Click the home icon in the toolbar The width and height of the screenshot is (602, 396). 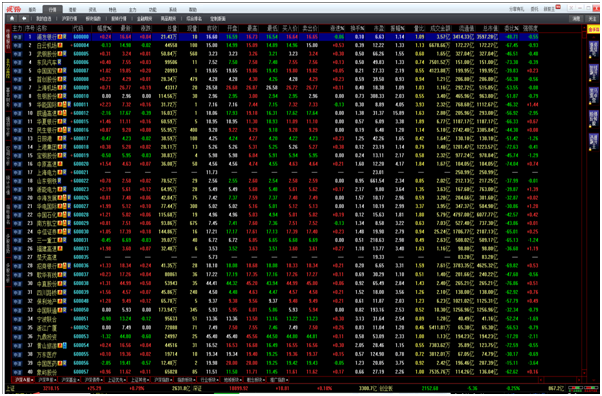[x=12, y=18]
